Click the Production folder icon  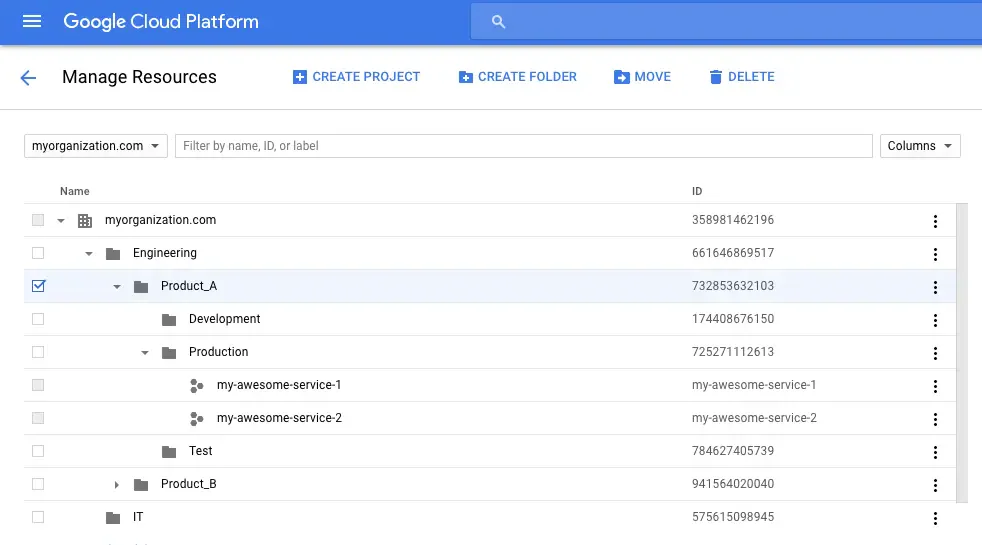[x=169, y=353]
